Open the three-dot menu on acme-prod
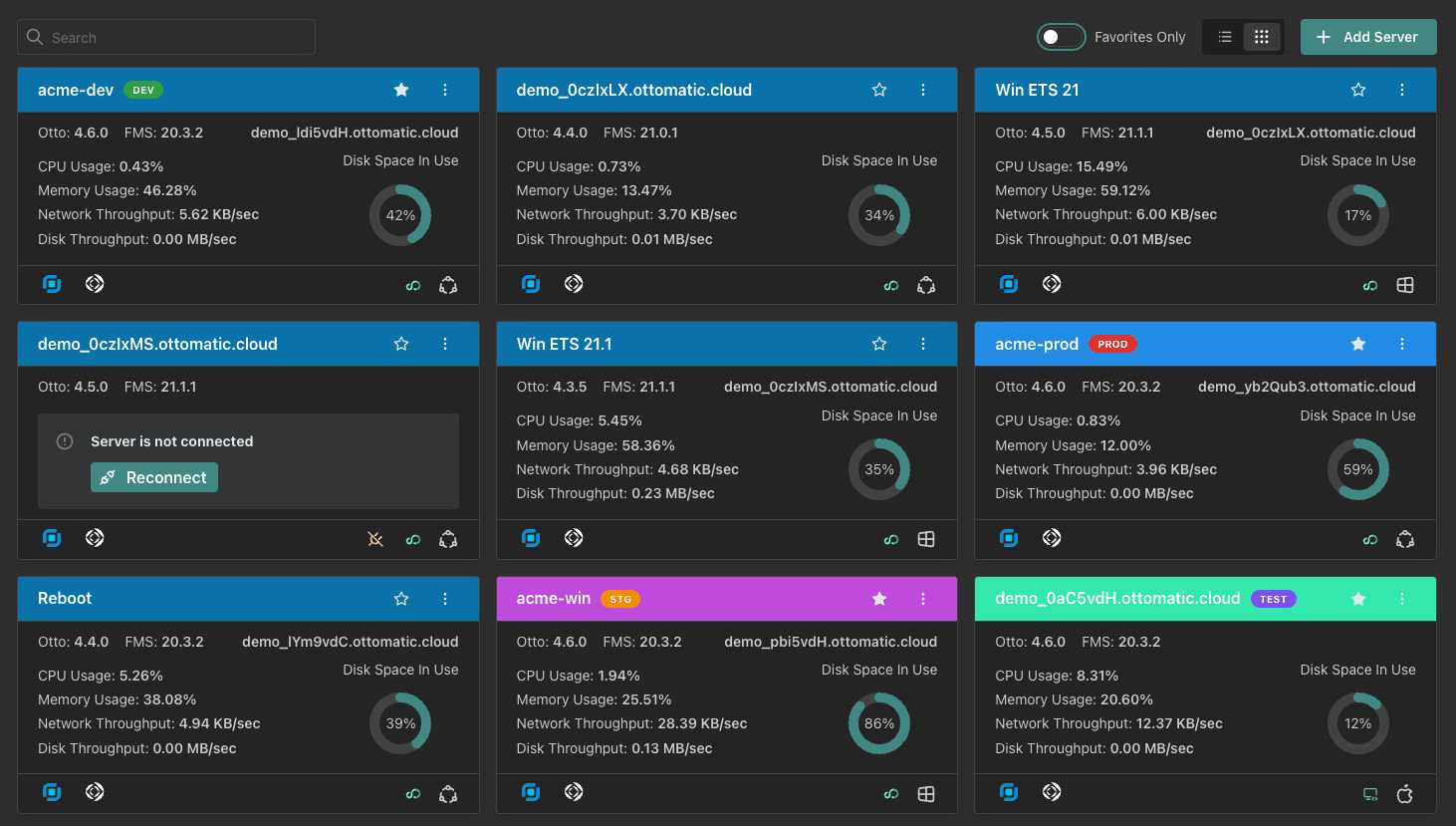Viewport: 1456px width, 826px height. coord(1402,344)
